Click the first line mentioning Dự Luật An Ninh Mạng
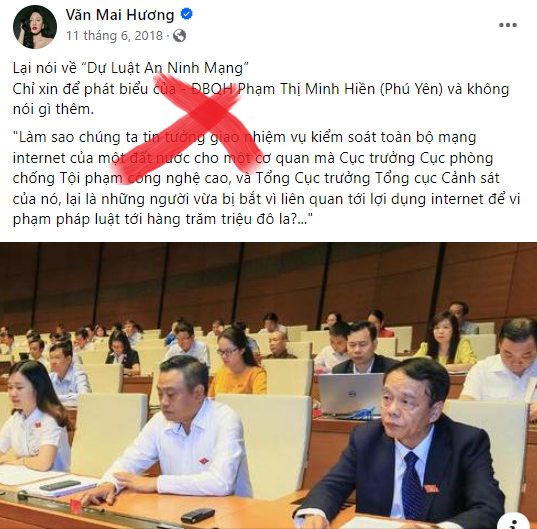 click(130, 68)
